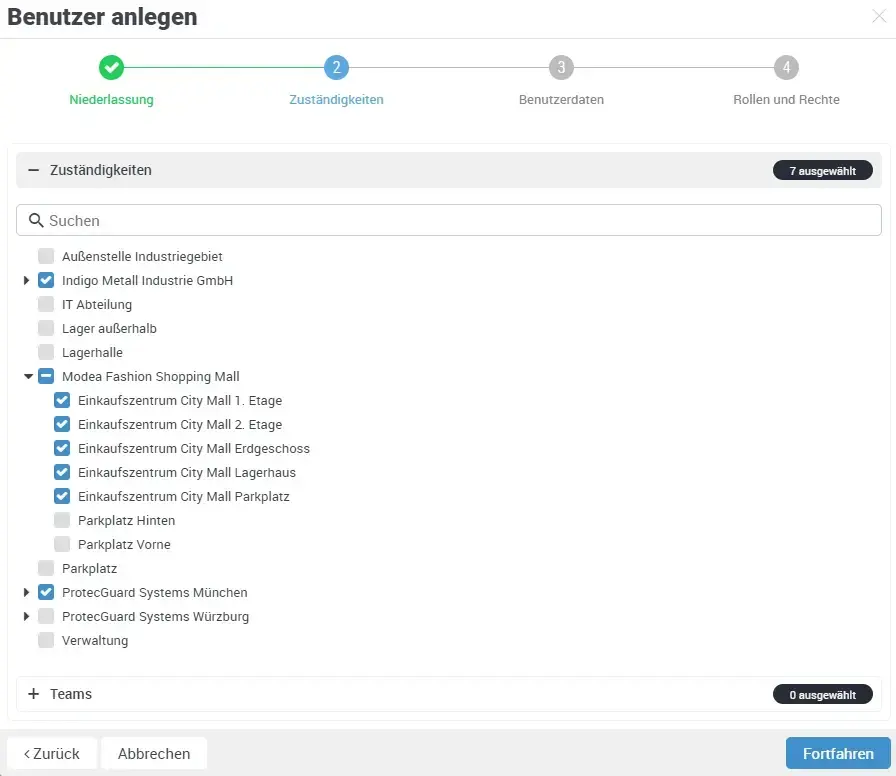Screen dimensions: 896x776
Task: Check the Außenstelle Industriegebiet checkbox
Action: pos(46,256)
